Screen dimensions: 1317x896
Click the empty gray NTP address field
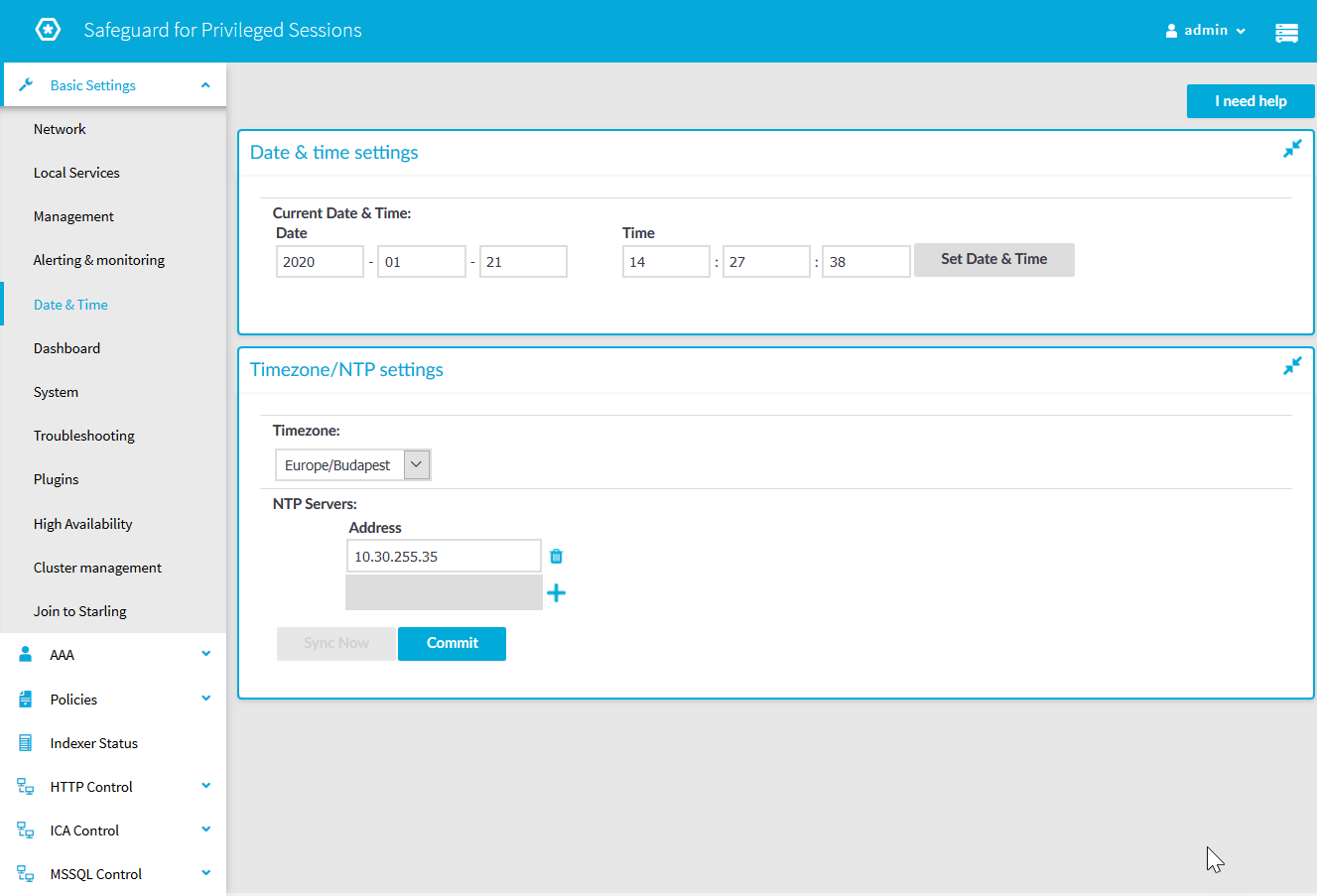point(444,593)
